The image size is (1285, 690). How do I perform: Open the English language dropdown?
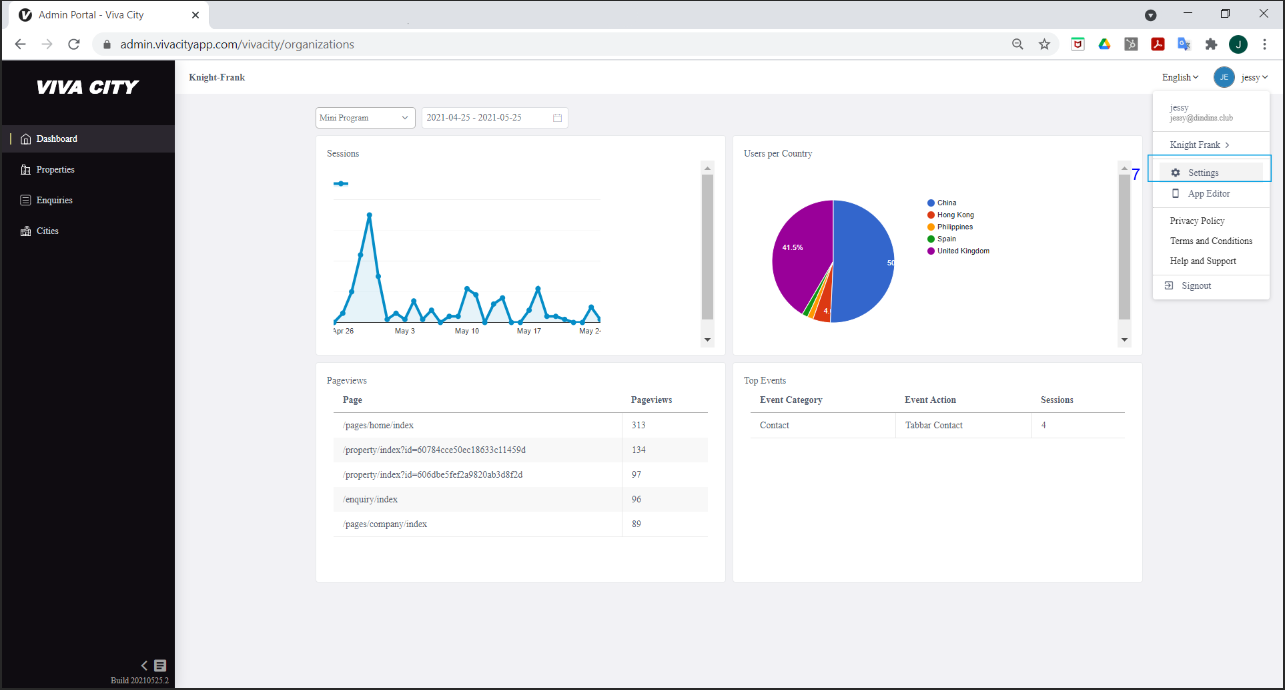point(1180,77)
